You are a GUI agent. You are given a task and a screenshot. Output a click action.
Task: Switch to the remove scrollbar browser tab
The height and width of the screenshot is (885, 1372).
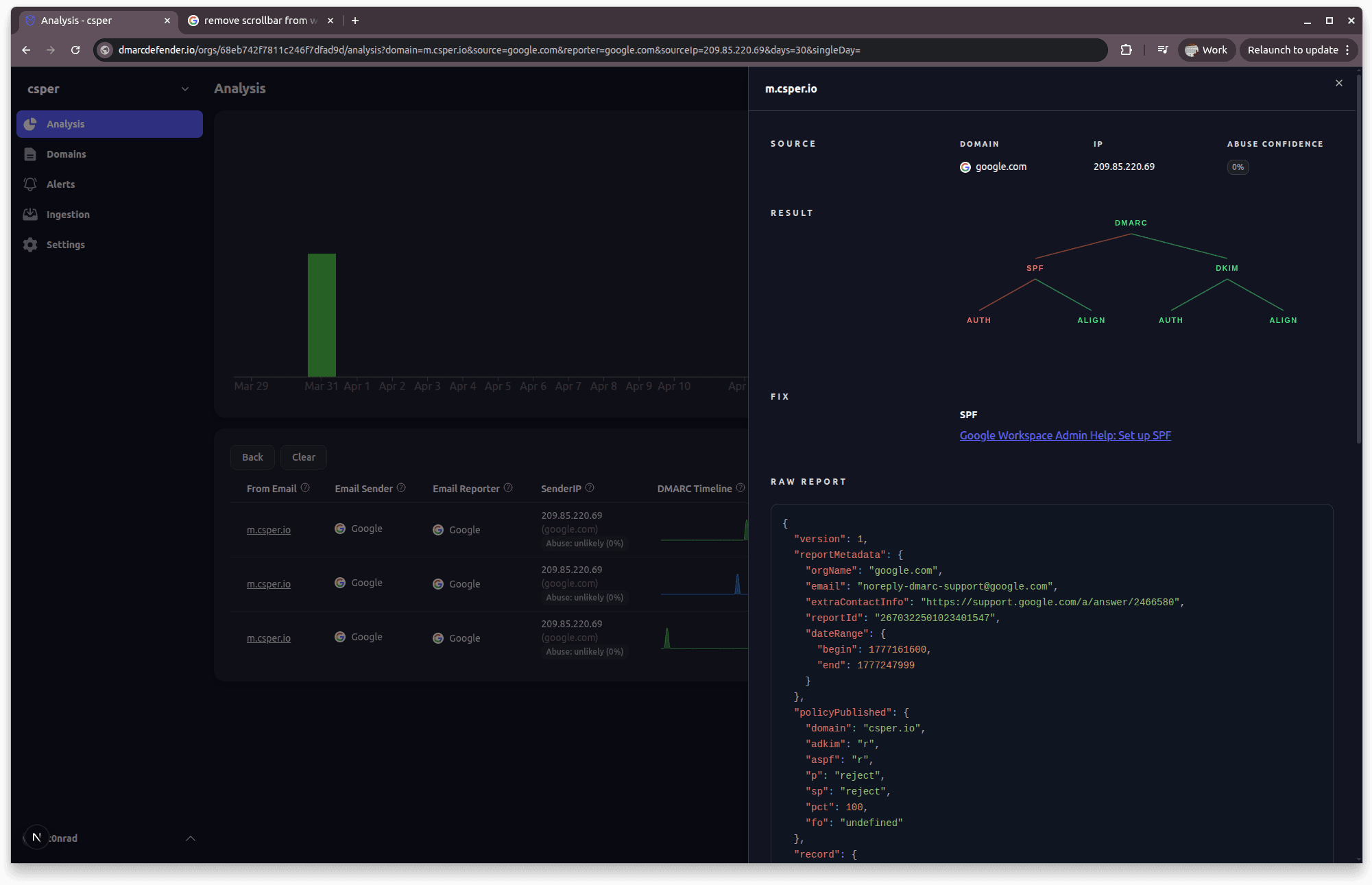coord(261,21)
